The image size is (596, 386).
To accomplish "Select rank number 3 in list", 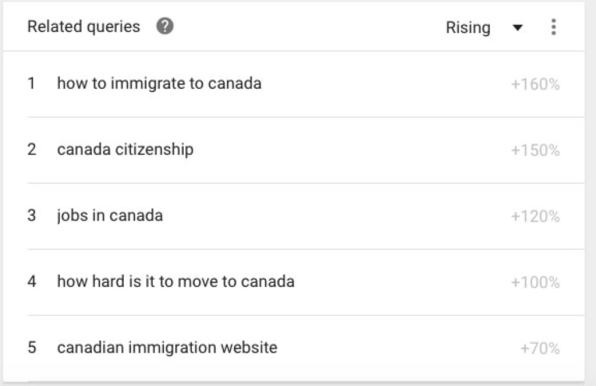I will click(32, 215).
